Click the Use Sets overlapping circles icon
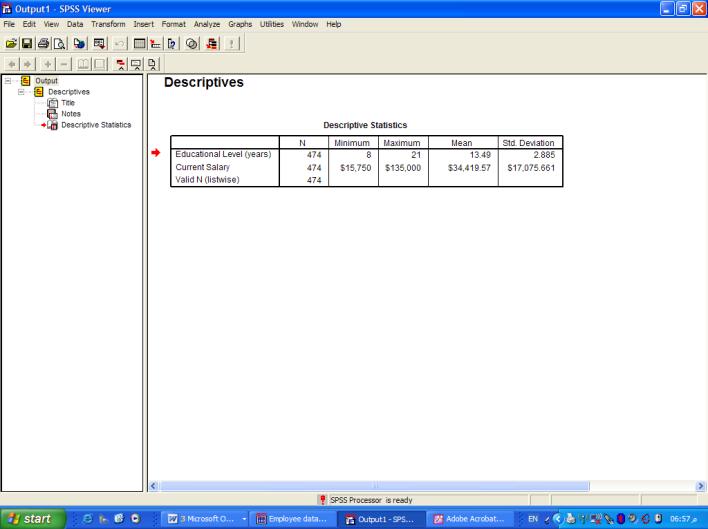This screenshot has width=708, height=529. (x=191, y=43)
